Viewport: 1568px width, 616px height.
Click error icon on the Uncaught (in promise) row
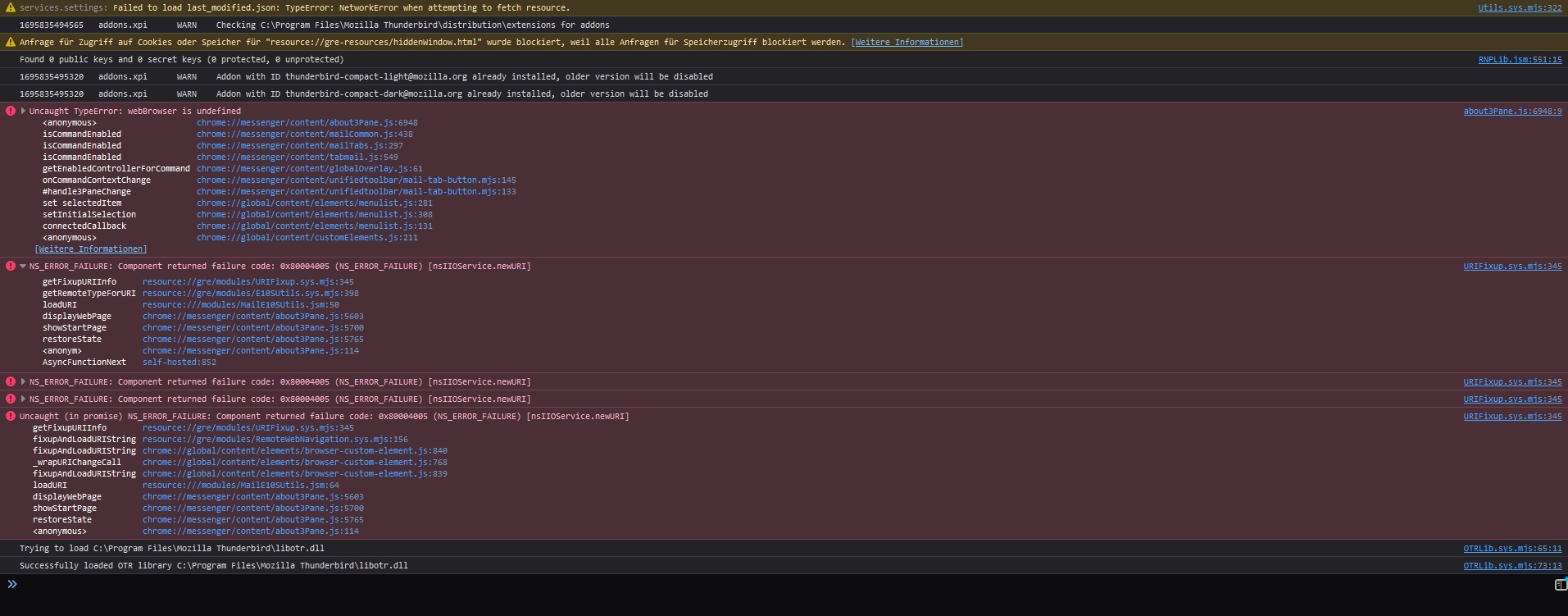[x=11, y=416]
